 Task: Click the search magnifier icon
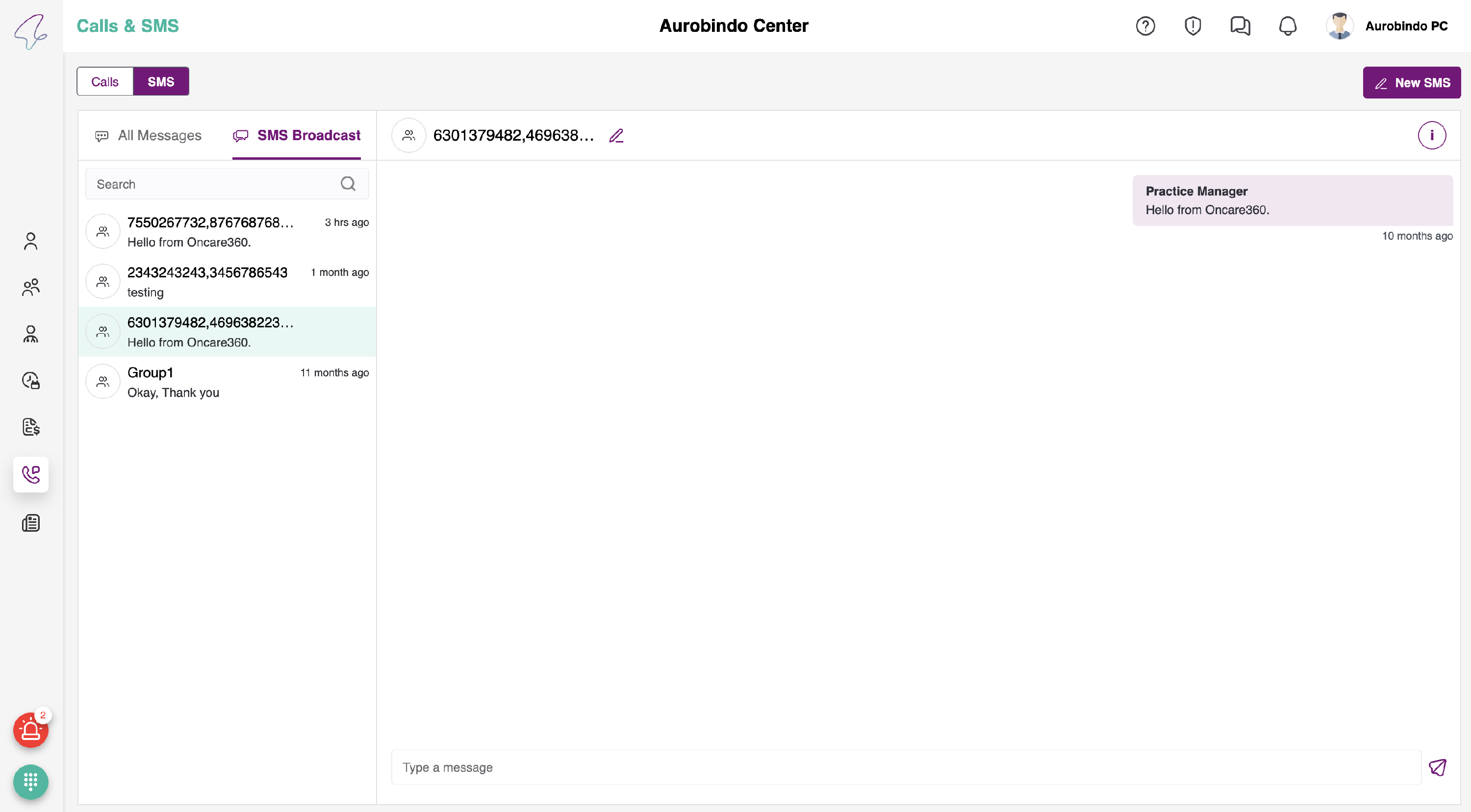[x=348, y=184]
